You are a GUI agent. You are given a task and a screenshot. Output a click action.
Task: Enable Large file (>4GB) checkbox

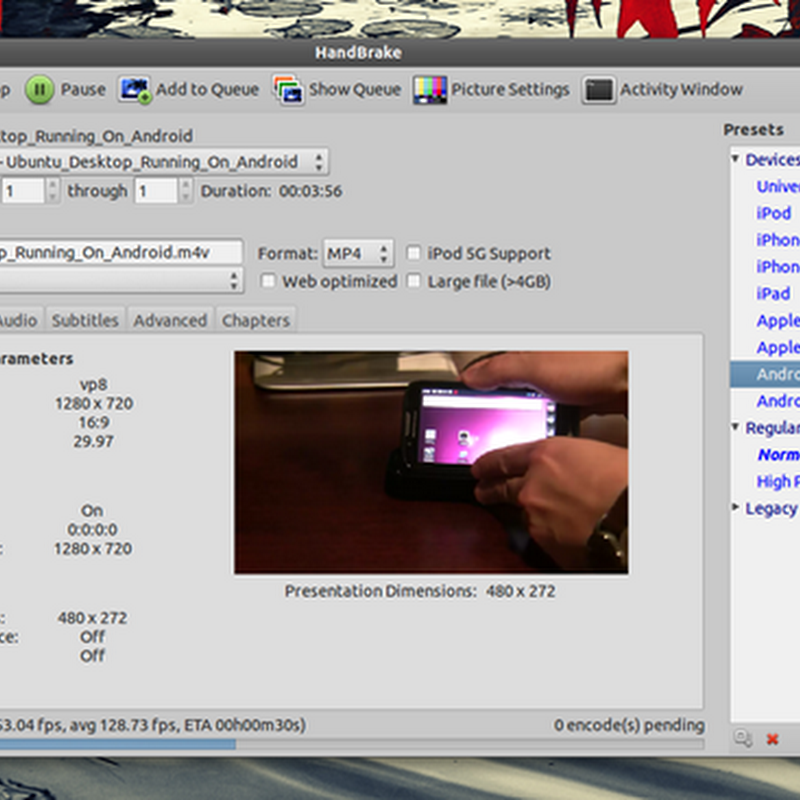(413, 281)
